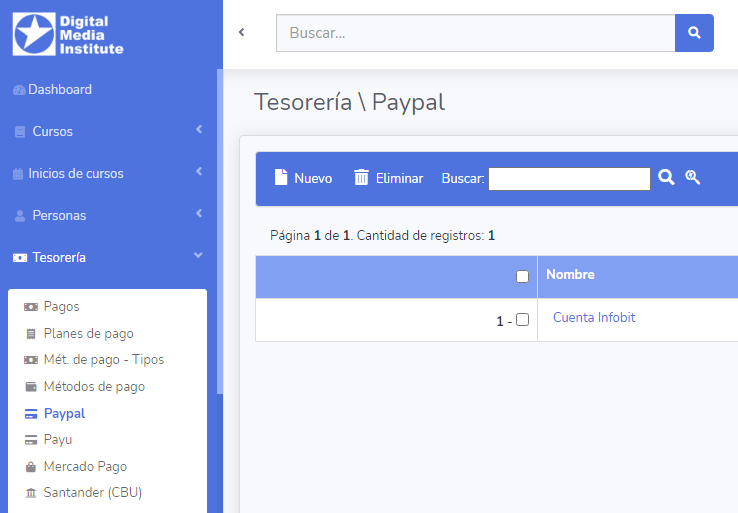Go to the Pagos submenu item

[x=62, y=306]
